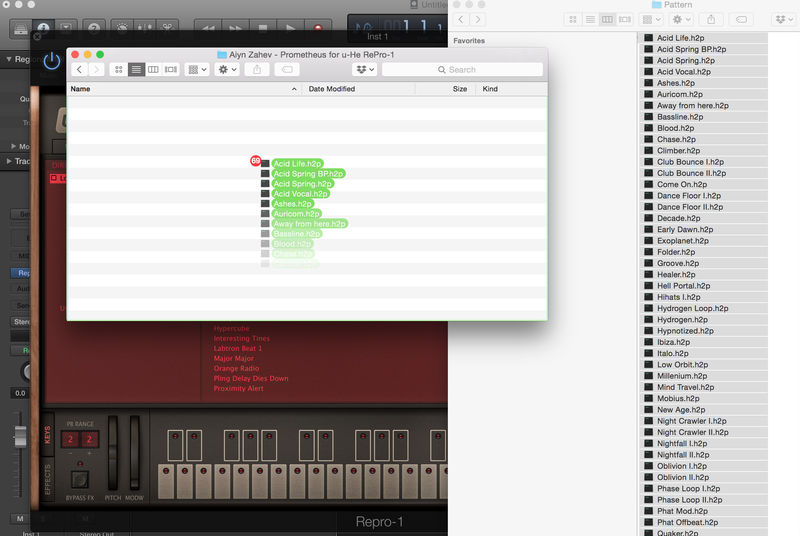800x536 pixels.
Task: Select Exoplanet.h2p file icon in Pattern window
Action: tap(648, 240)
